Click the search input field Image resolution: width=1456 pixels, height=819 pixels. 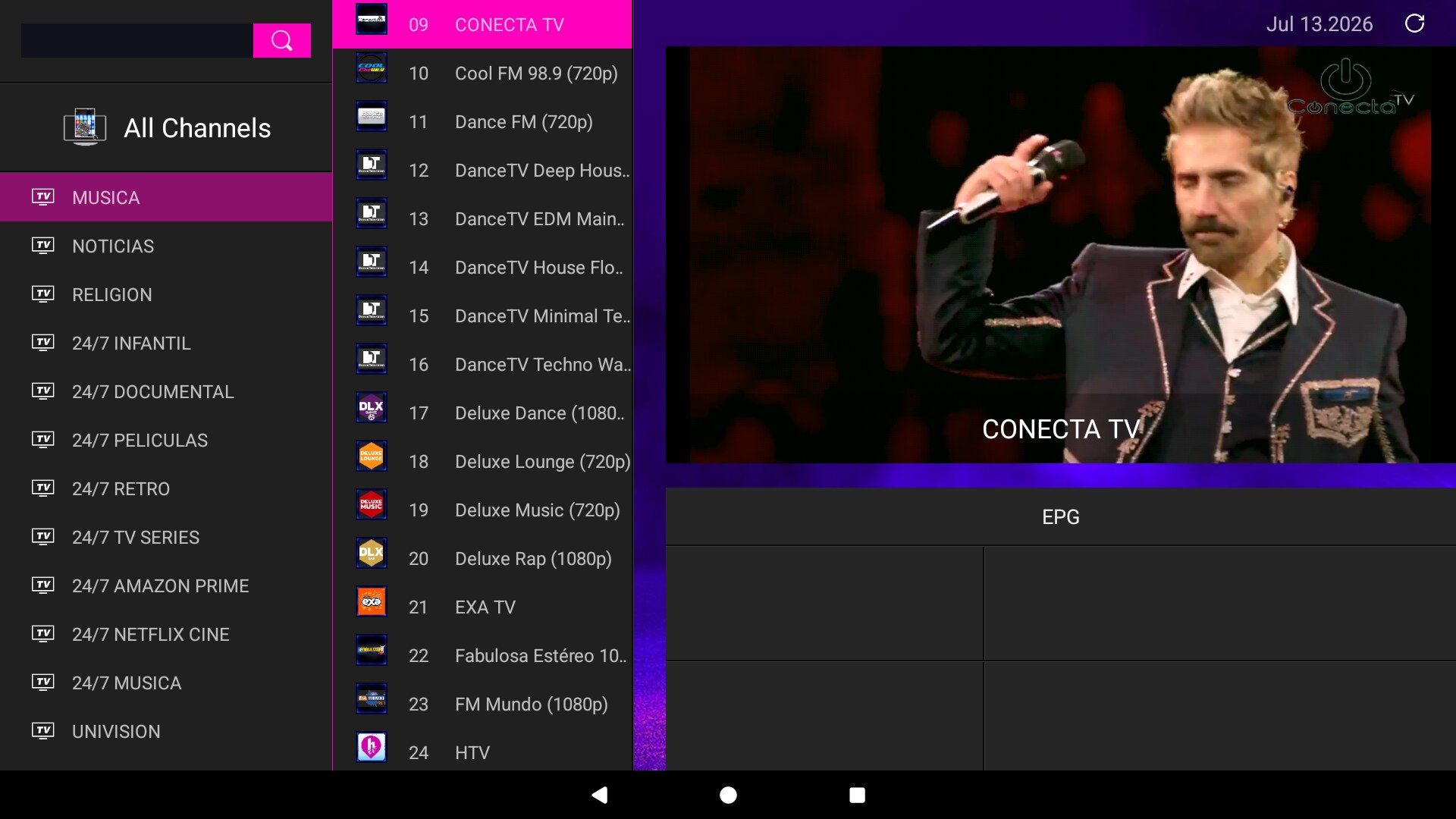point(136,40)
